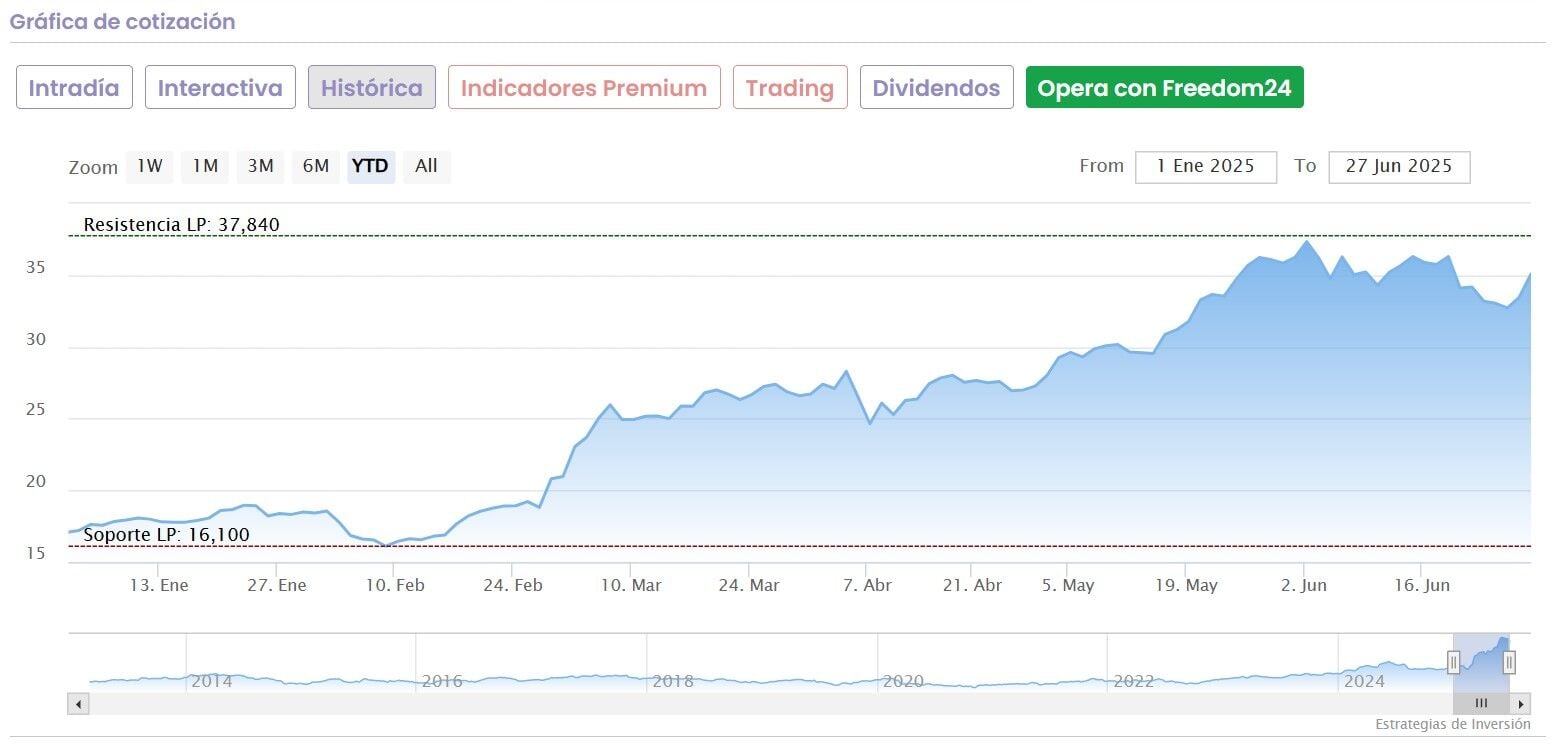Viewport: 1559px width, 749px height.
Task: Open the Dividendos tab
Action: tap(936, 88)
